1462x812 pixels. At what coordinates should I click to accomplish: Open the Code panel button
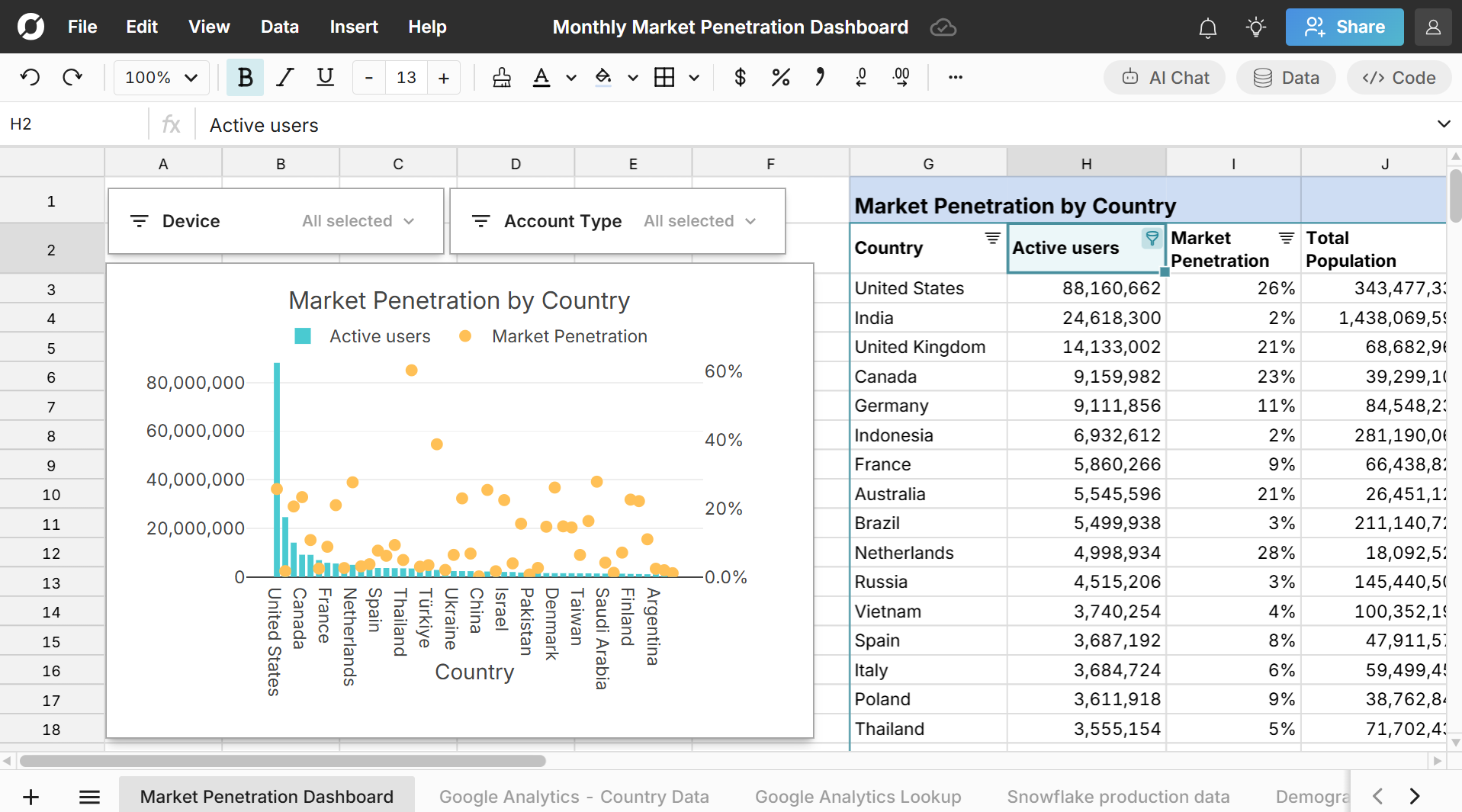point(1399,77)
